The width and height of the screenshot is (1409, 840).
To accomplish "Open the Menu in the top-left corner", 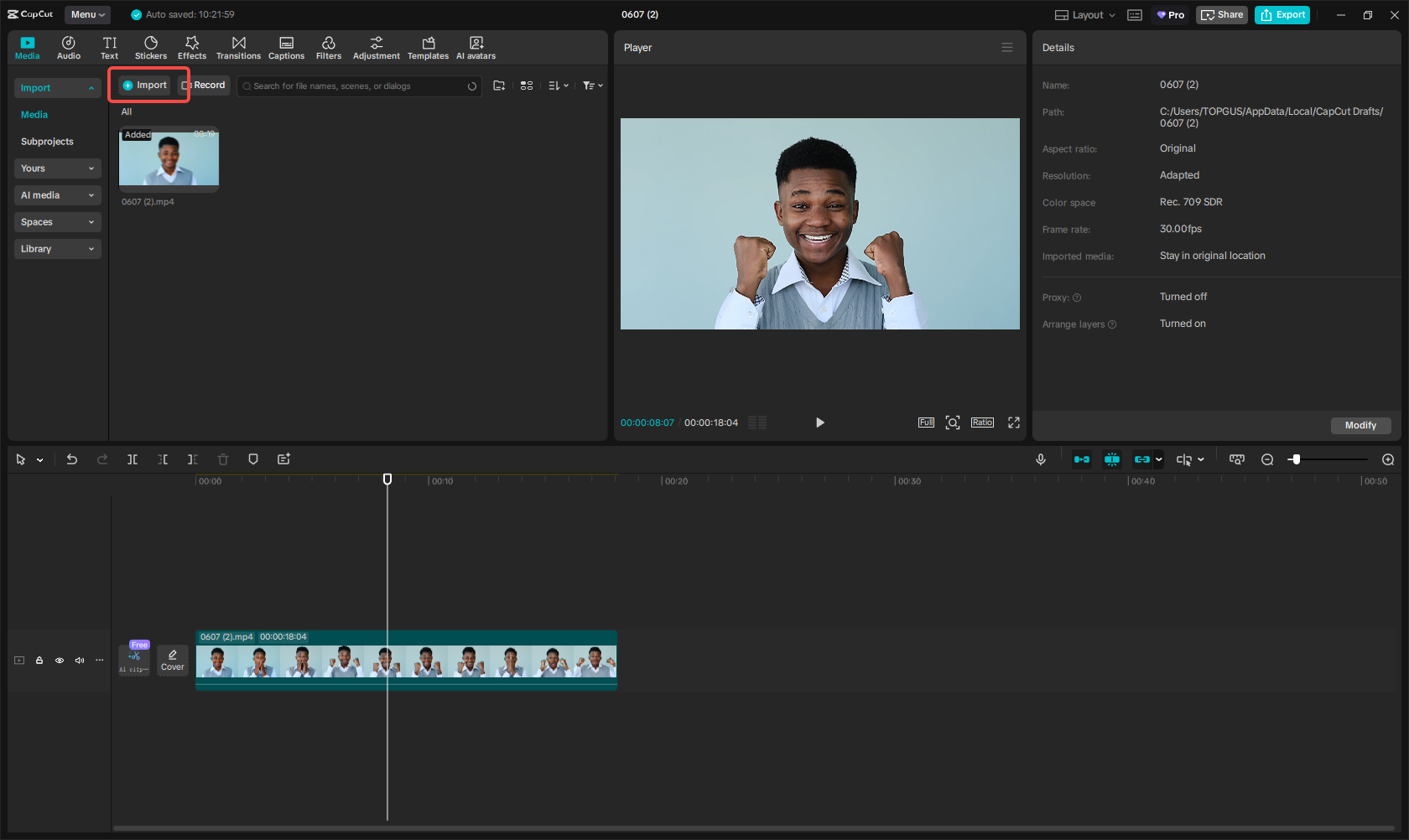I will point(87,14).
